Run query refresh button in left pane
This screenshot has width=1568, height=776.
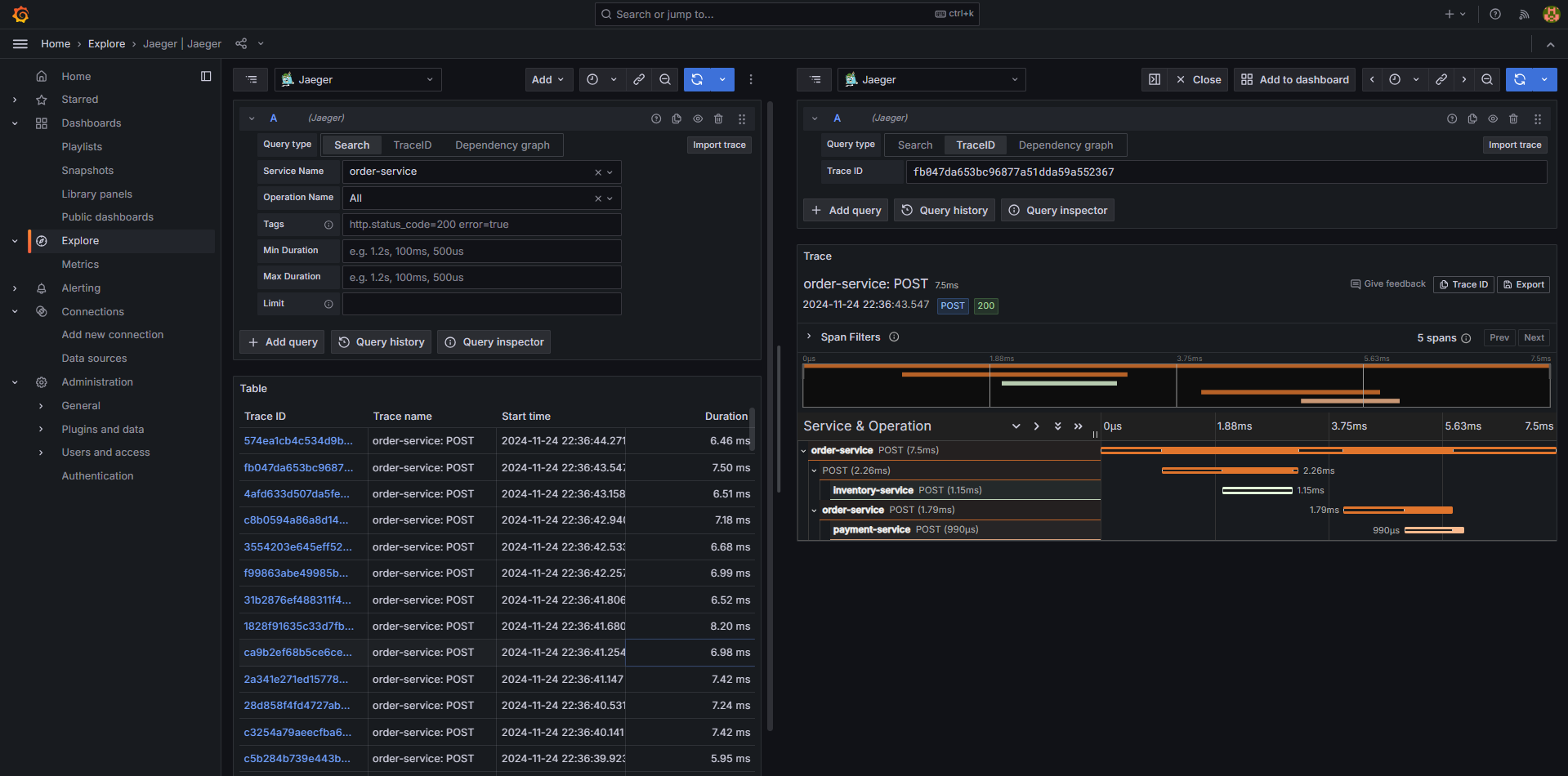[697, 79]
